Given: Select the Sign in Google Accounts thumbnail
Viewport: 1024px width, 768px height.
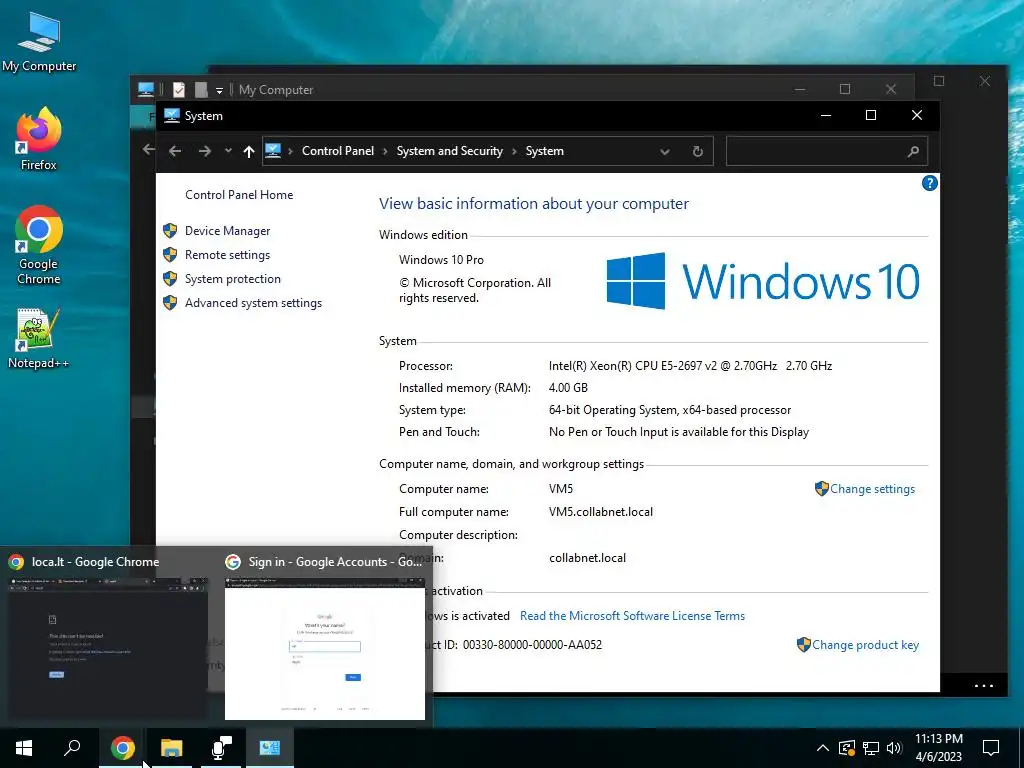Looking at the screenshot, I should pos(325,637).
